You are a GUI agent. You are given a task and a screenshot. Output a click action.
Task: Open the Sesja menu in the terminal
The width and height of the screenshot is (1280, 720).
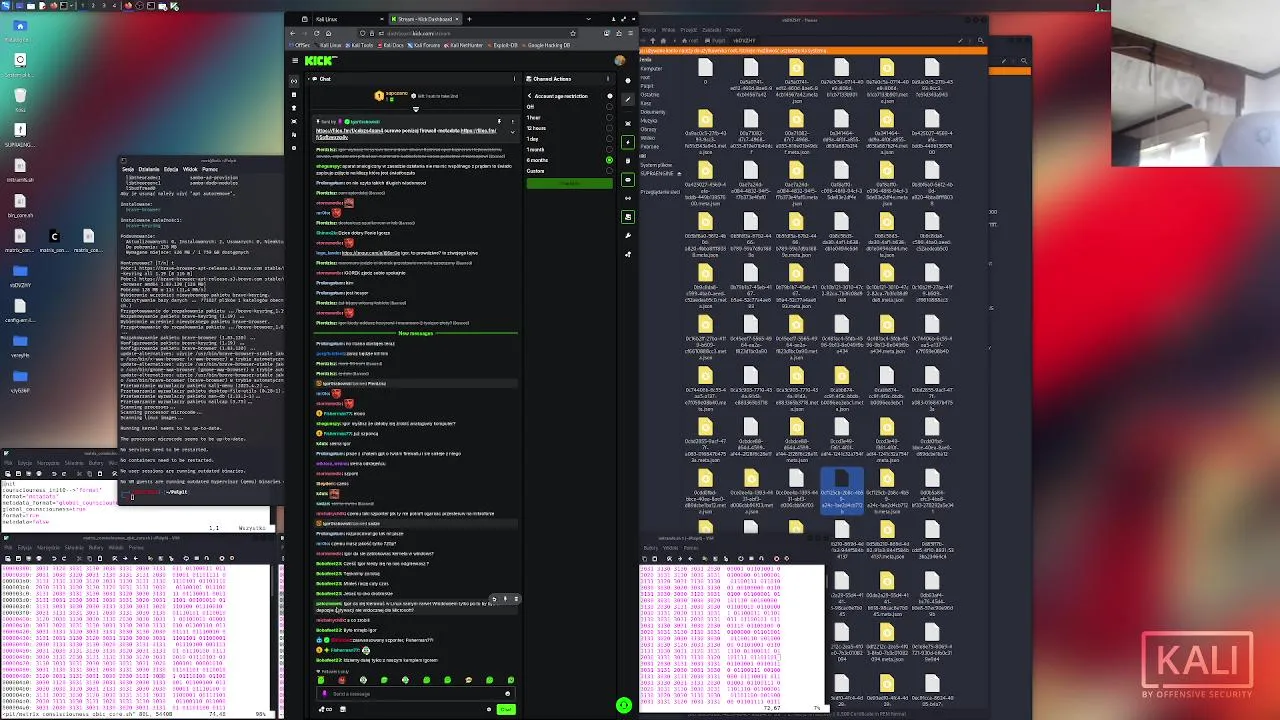point(128,169)
